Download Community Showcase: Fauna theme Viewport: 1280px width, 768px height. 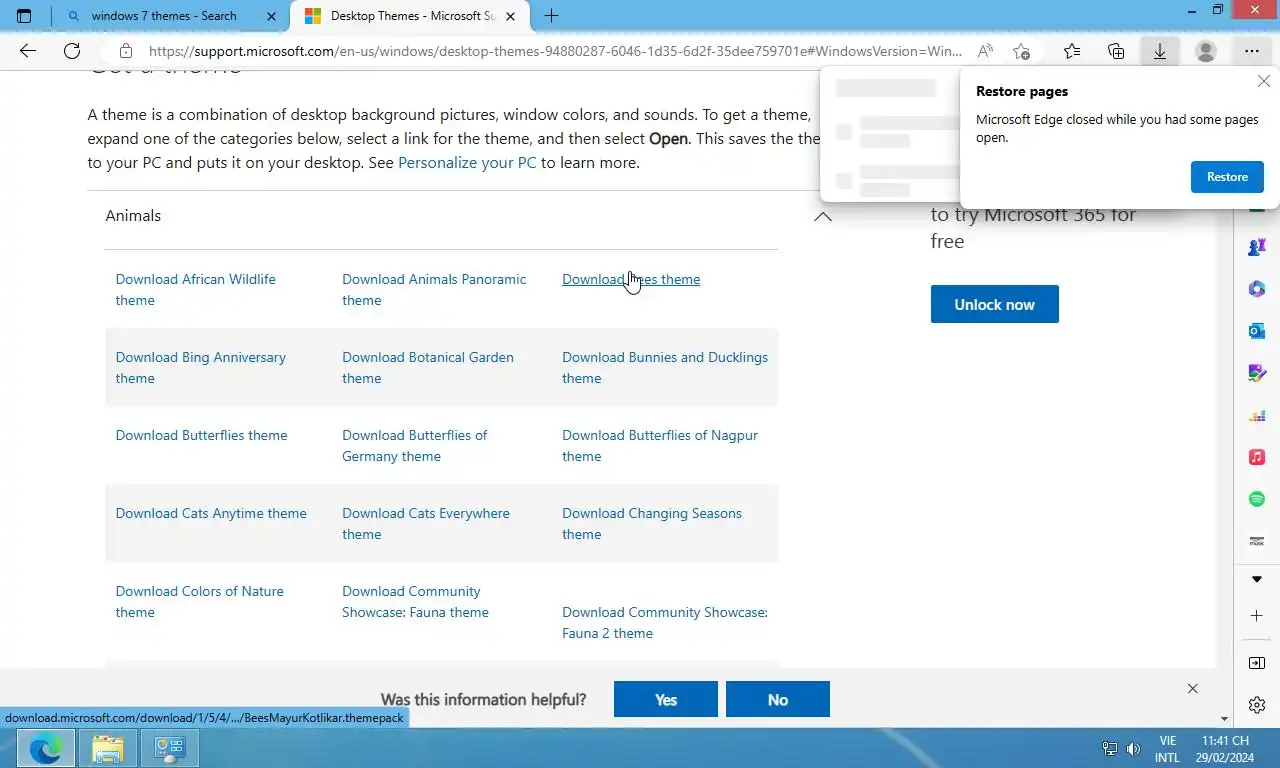tap(415, 601)
